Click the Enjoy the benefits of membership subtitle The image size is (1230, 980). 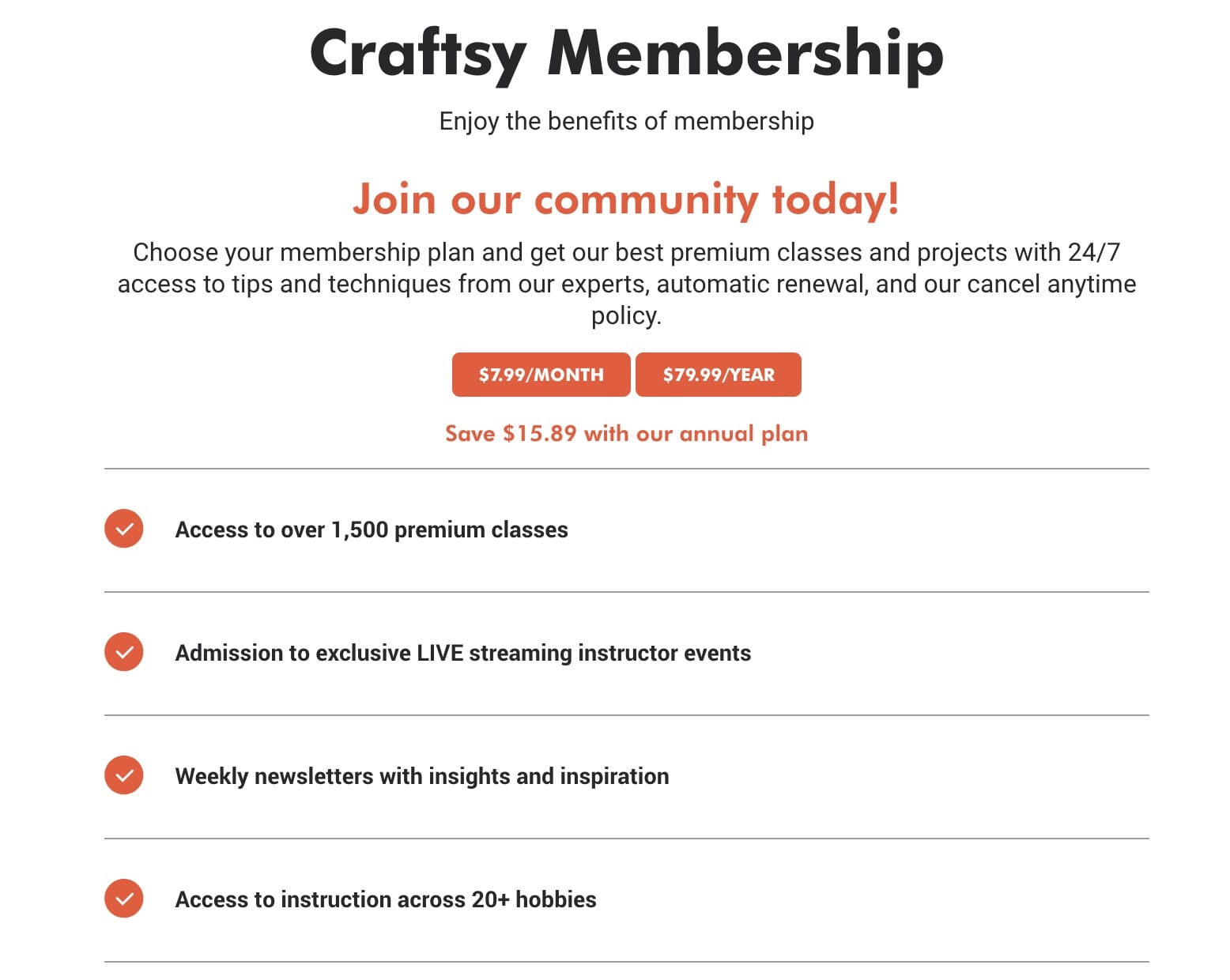tap(627, 121)
